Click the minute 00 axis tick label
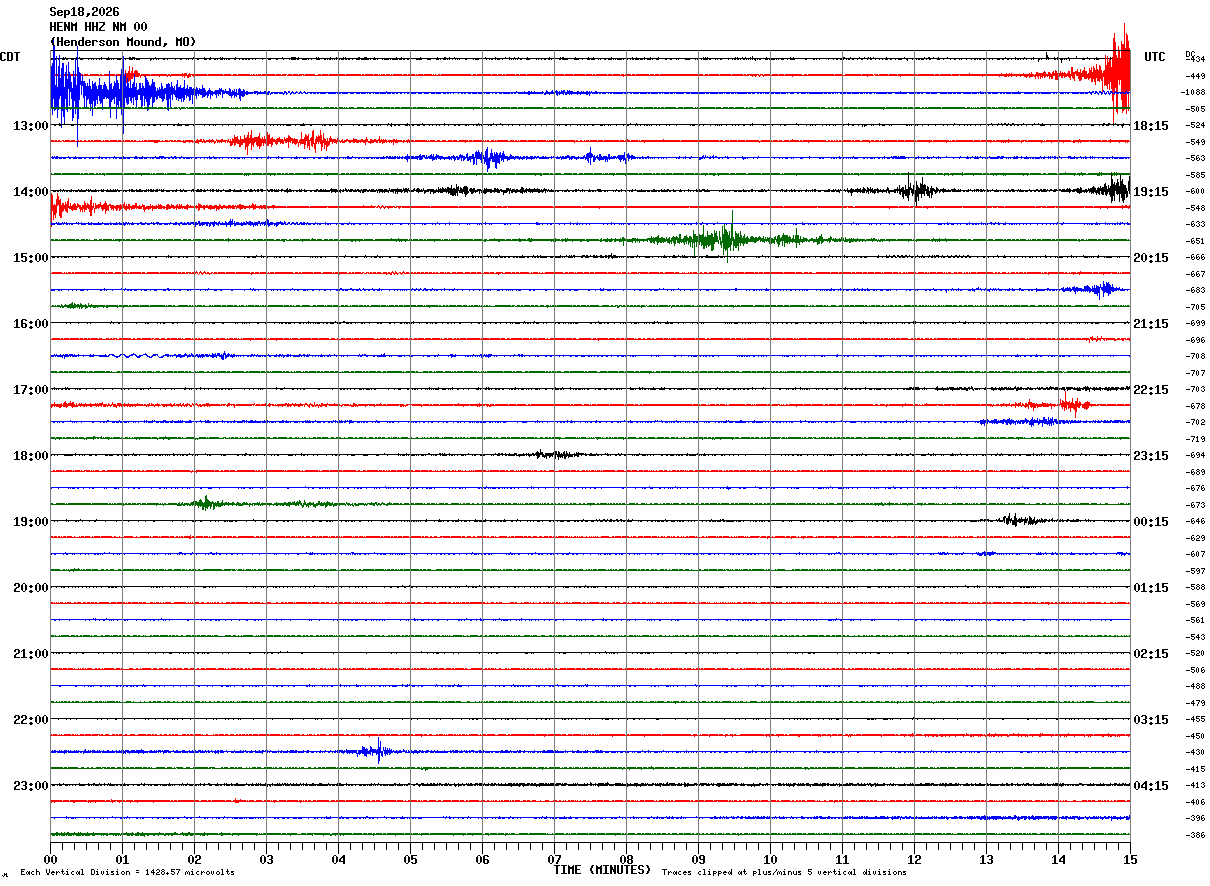 click(50, 859)
